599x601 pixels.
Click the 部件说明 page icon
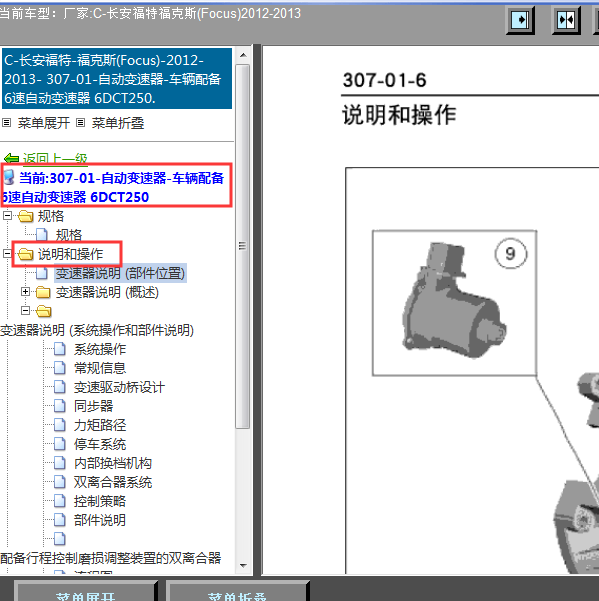pyautogui.click(x=59, y=520)
